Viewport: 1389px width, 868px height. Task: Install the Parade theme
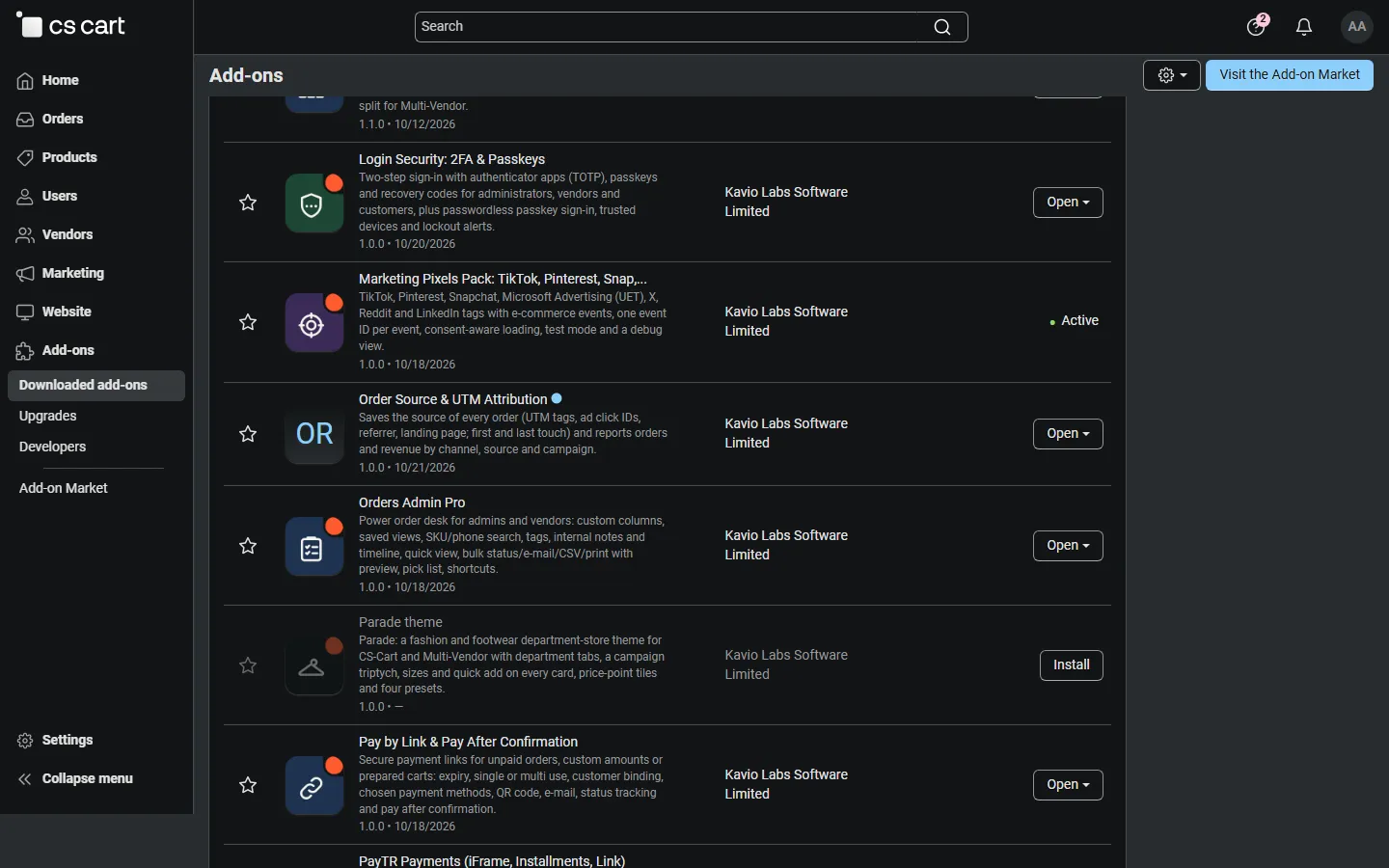click(x=1072, y=665)
